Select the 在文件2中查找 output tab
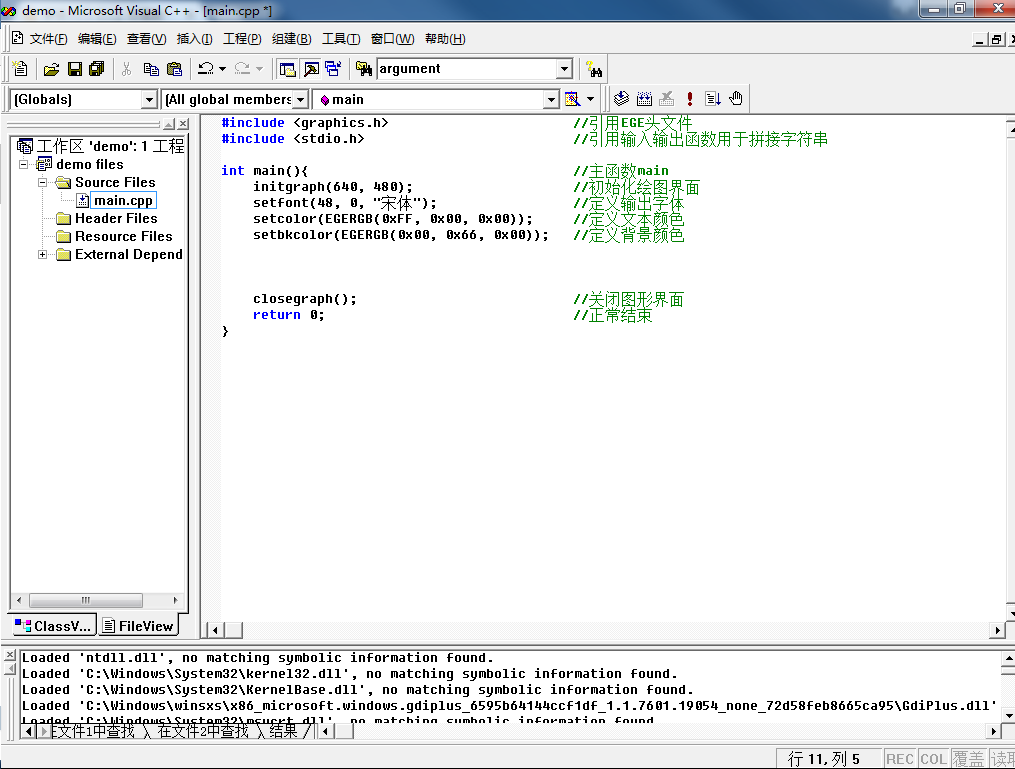 click(203, 731)
